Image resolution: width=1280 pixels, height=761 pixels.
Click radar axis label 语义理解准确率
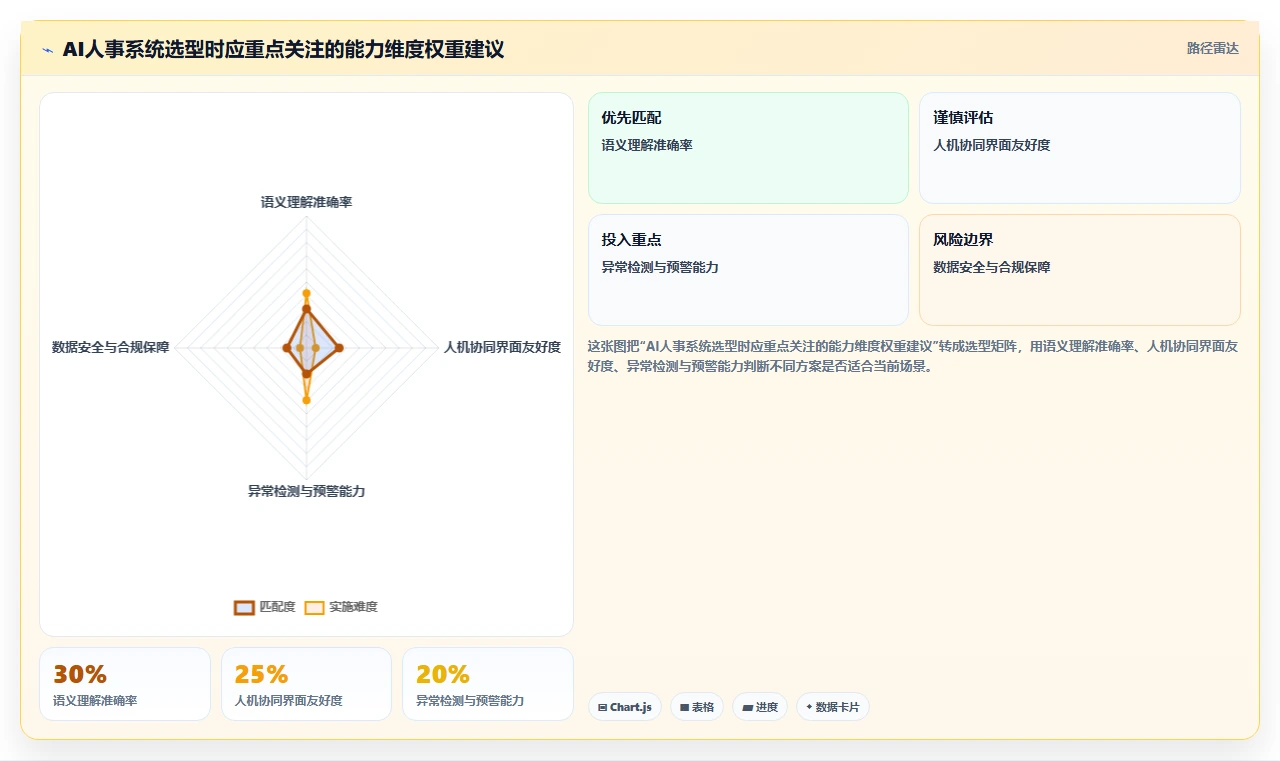(306, 202)
